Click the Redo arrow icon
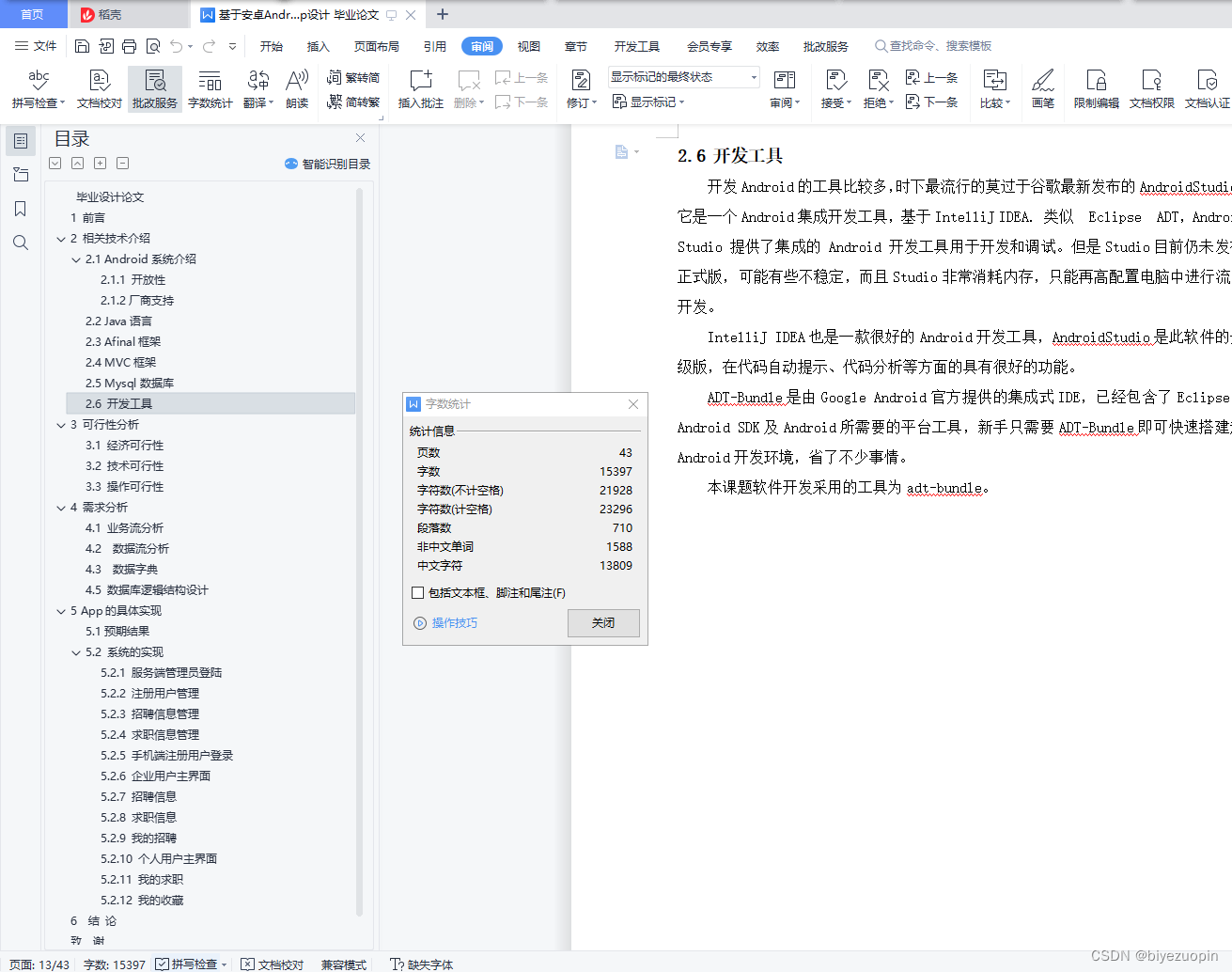1232x972 pixels. [x=209, y=46]
